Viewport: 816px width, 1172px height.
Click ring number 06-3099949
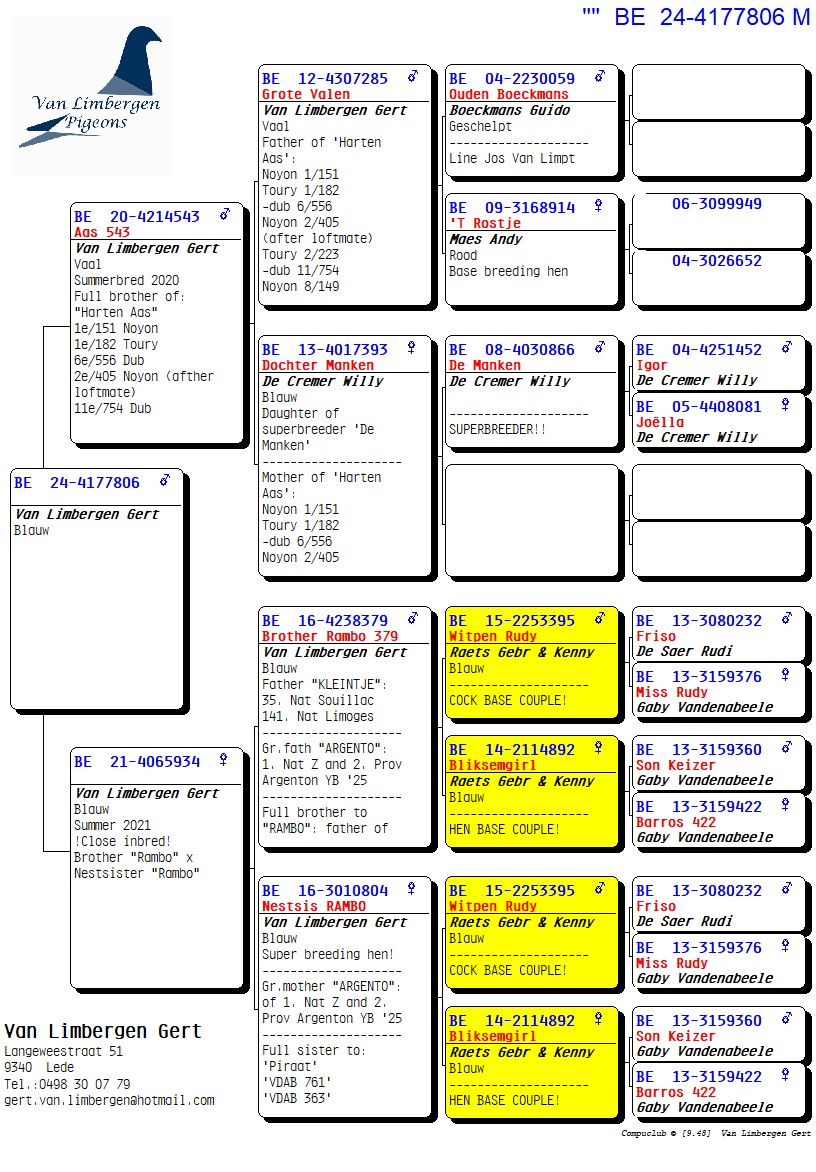coord(716,204)
